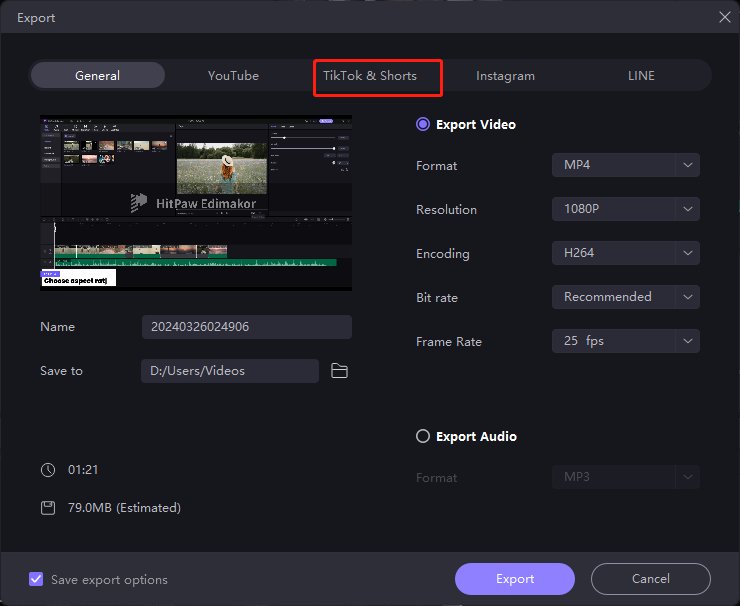Click the Save to path field
Image resolution: width=740 pixels, height=606 pixels.
230,371
